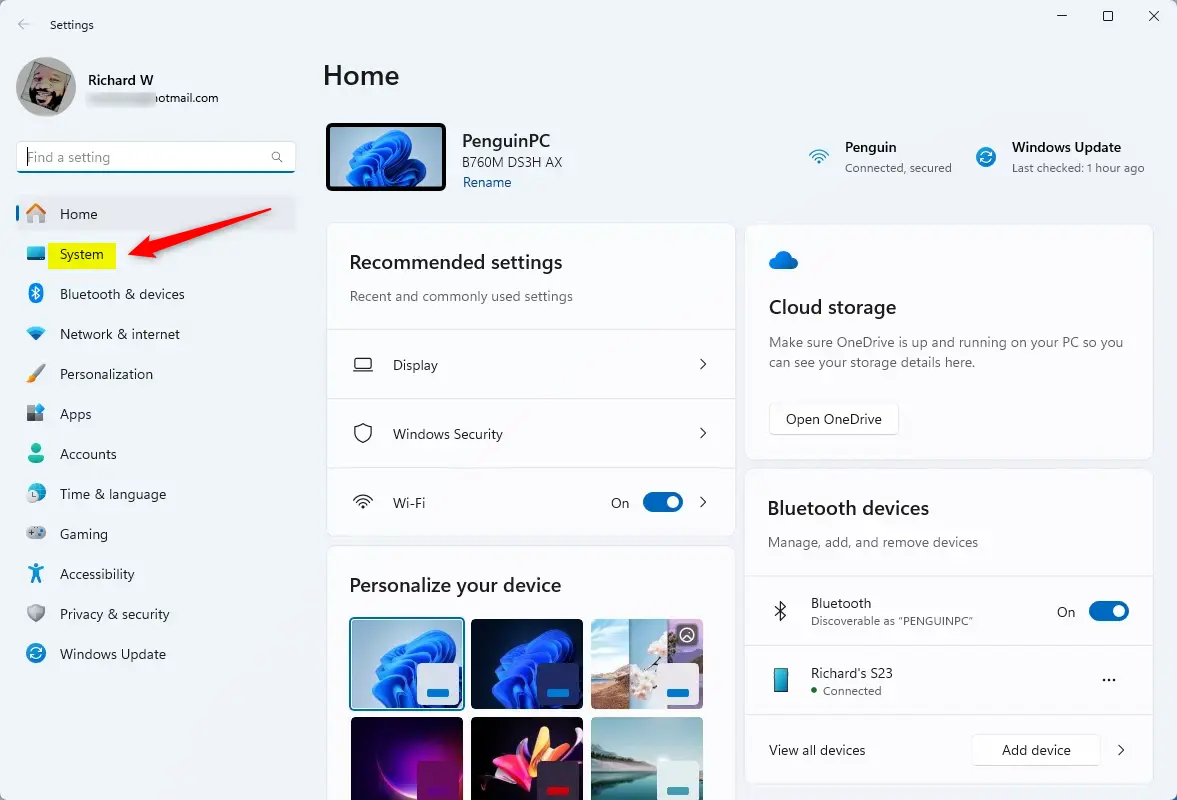Click the Windows Update sidebar icon
1177x800 pixels.
(35, 654)
